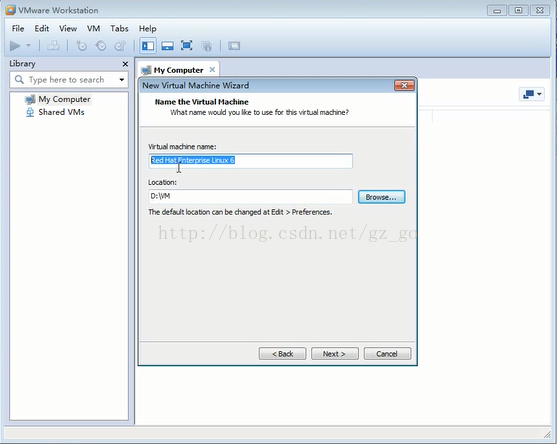Click the Next > button
This screenshot has height=444, width=557.
[334, 354]
